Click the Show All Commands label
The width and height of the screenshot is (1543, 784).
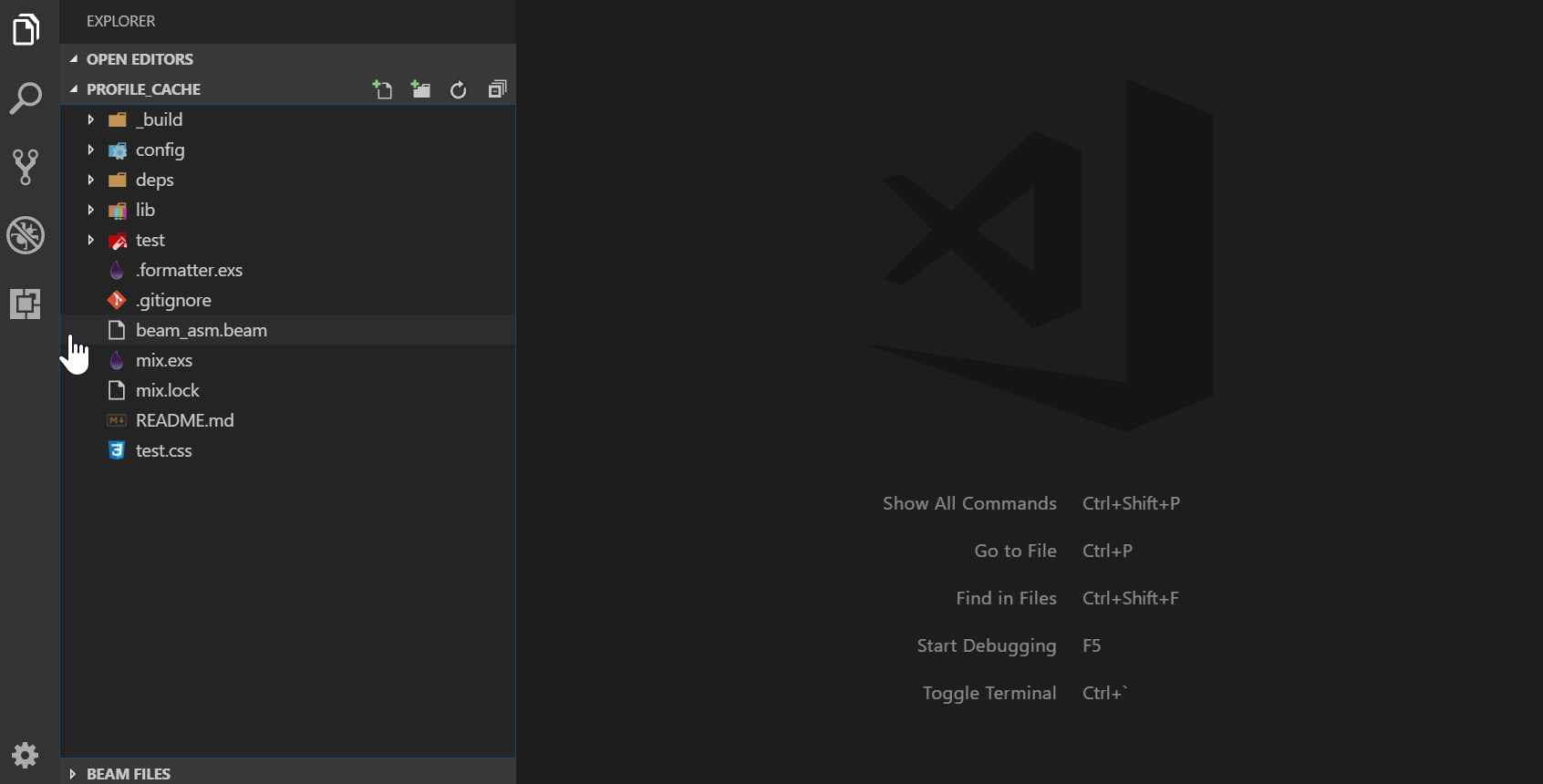(969, 503)
